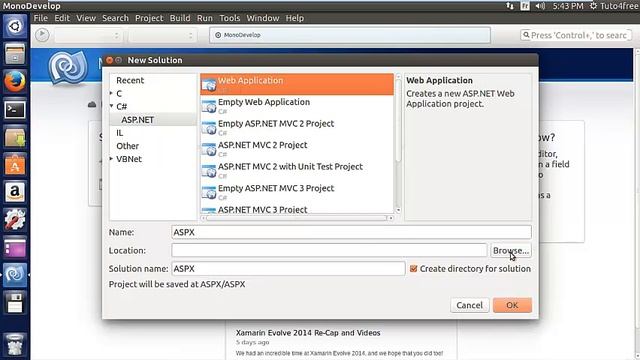Screen dimensions: 640x360
Task: Expand the VBNet category in tree
Action: 111,159
